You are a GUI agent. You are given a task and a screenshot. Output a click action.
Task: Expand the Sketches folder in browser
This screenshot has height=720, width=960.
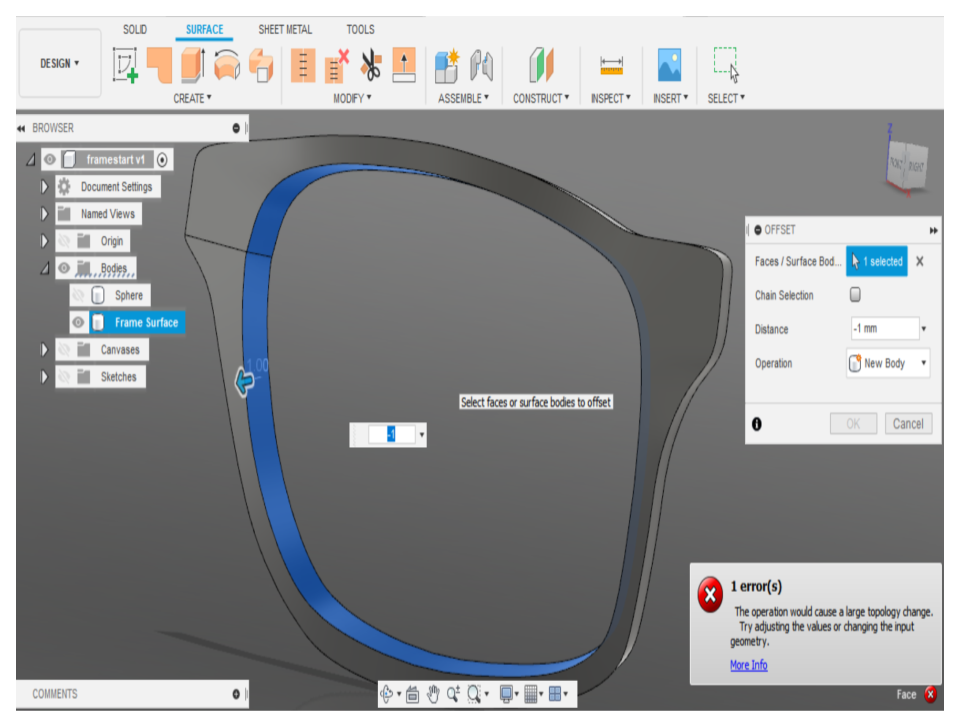[44, 376]
